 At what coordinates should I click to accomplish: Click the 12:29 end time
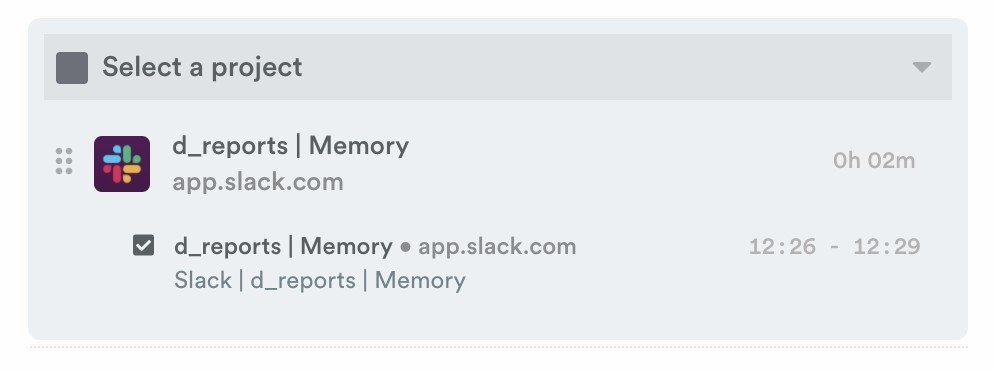tap(886, 246)
